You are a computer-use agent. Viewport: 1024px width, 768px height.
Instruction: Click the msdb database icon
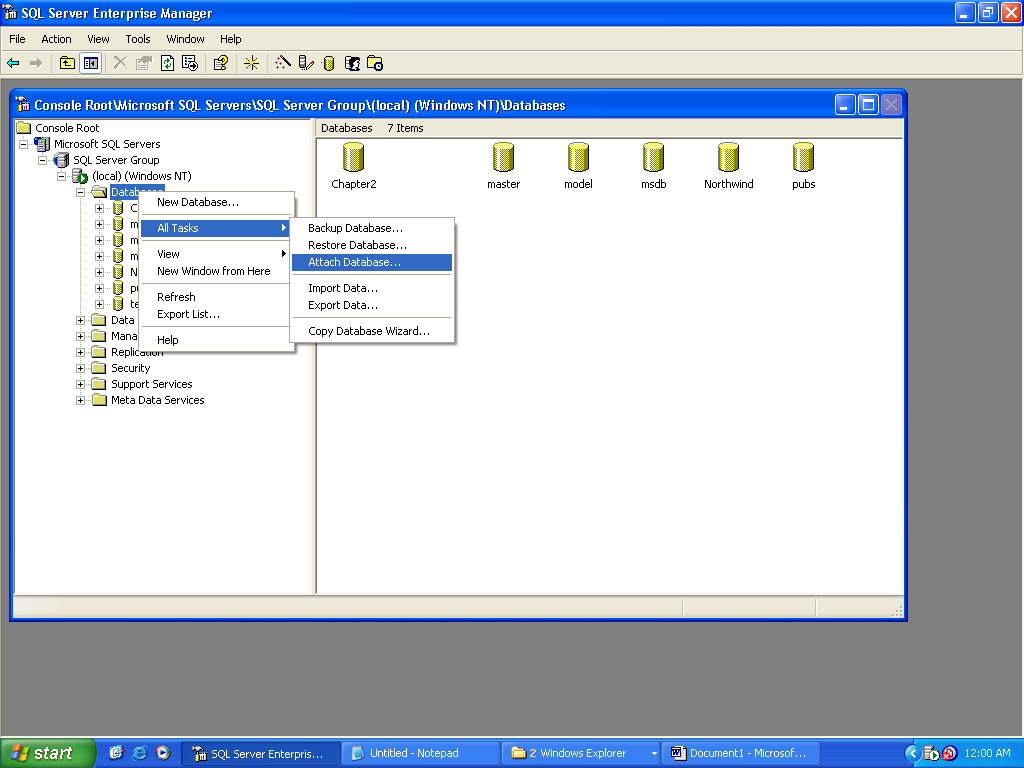[653, 158]
